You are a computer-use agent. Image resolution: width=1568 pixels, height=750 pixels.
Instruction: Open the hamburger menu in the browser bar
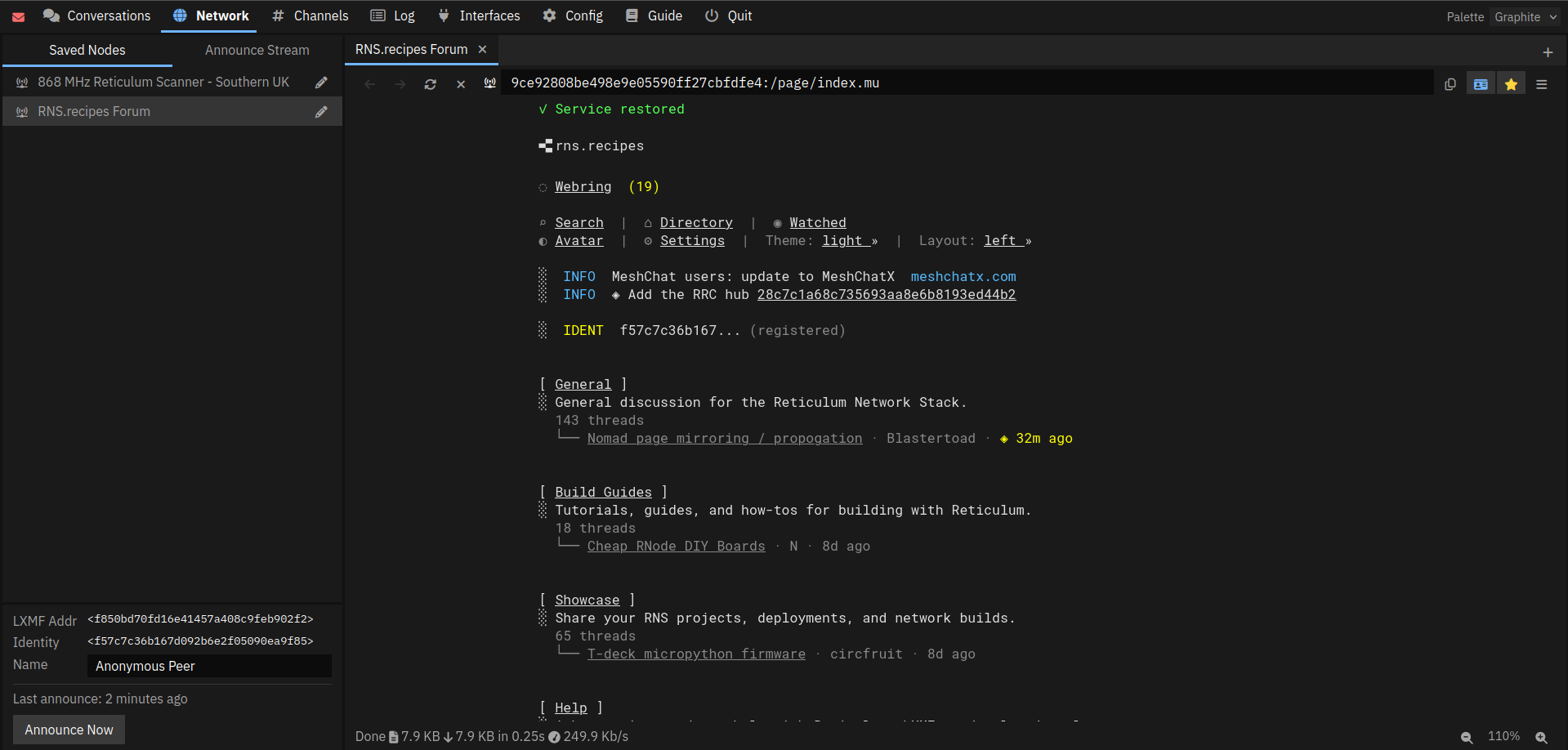pos(1542,84)
